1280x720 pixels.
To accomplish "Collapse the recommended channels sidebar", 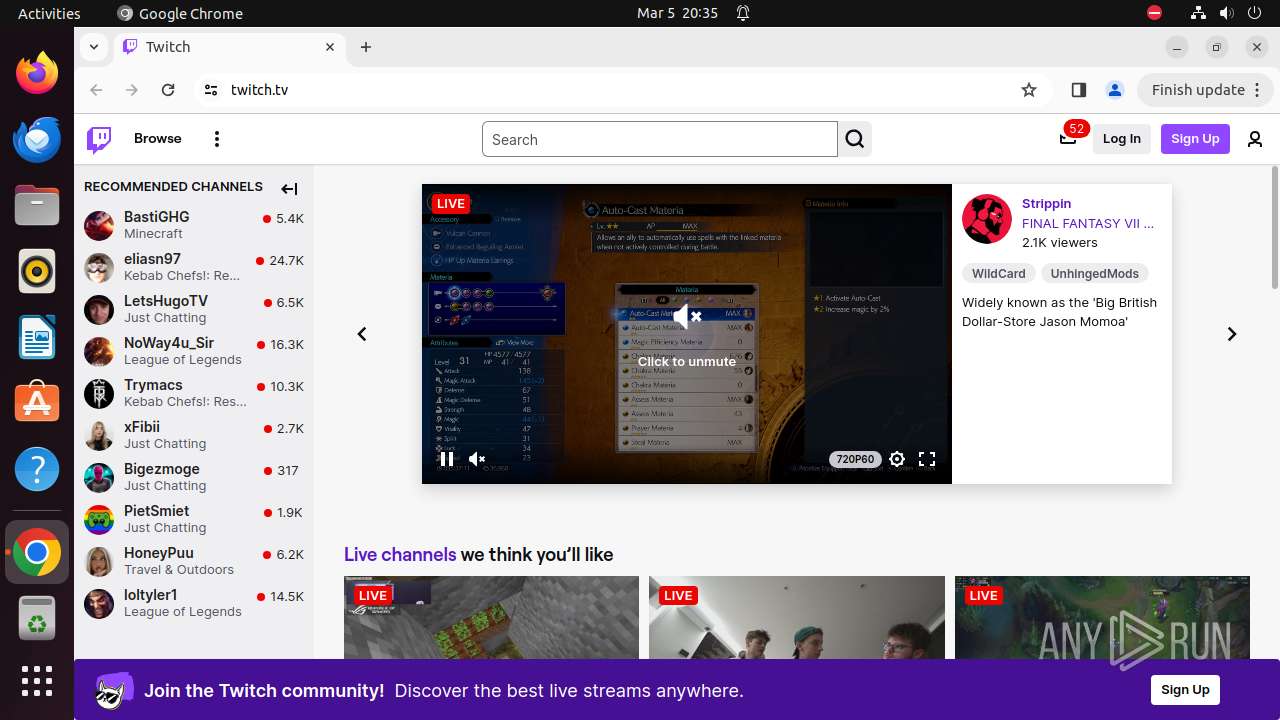I will [289, 188].
